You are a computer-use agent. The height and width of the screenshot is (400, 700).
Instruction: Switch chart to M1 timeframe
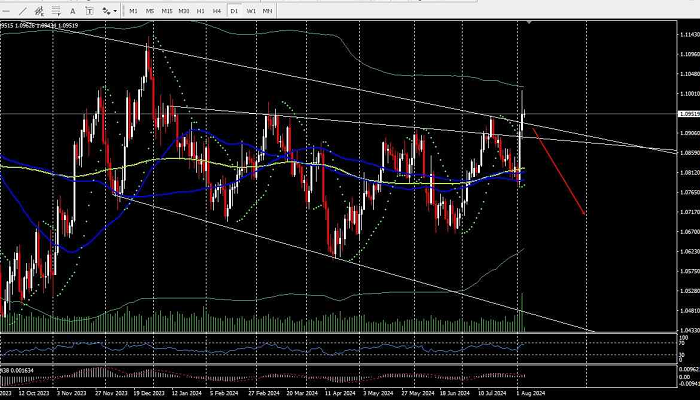(133, 10)
